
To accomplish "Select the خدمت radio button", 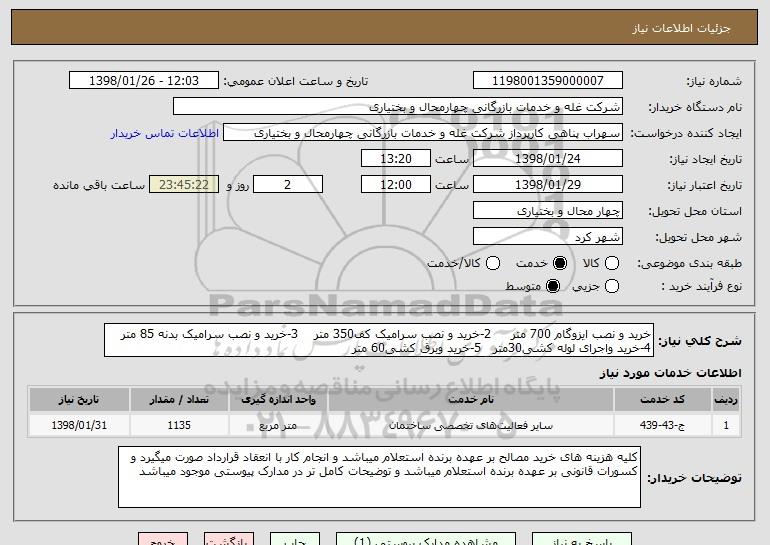I will click(x=559, y=263).
